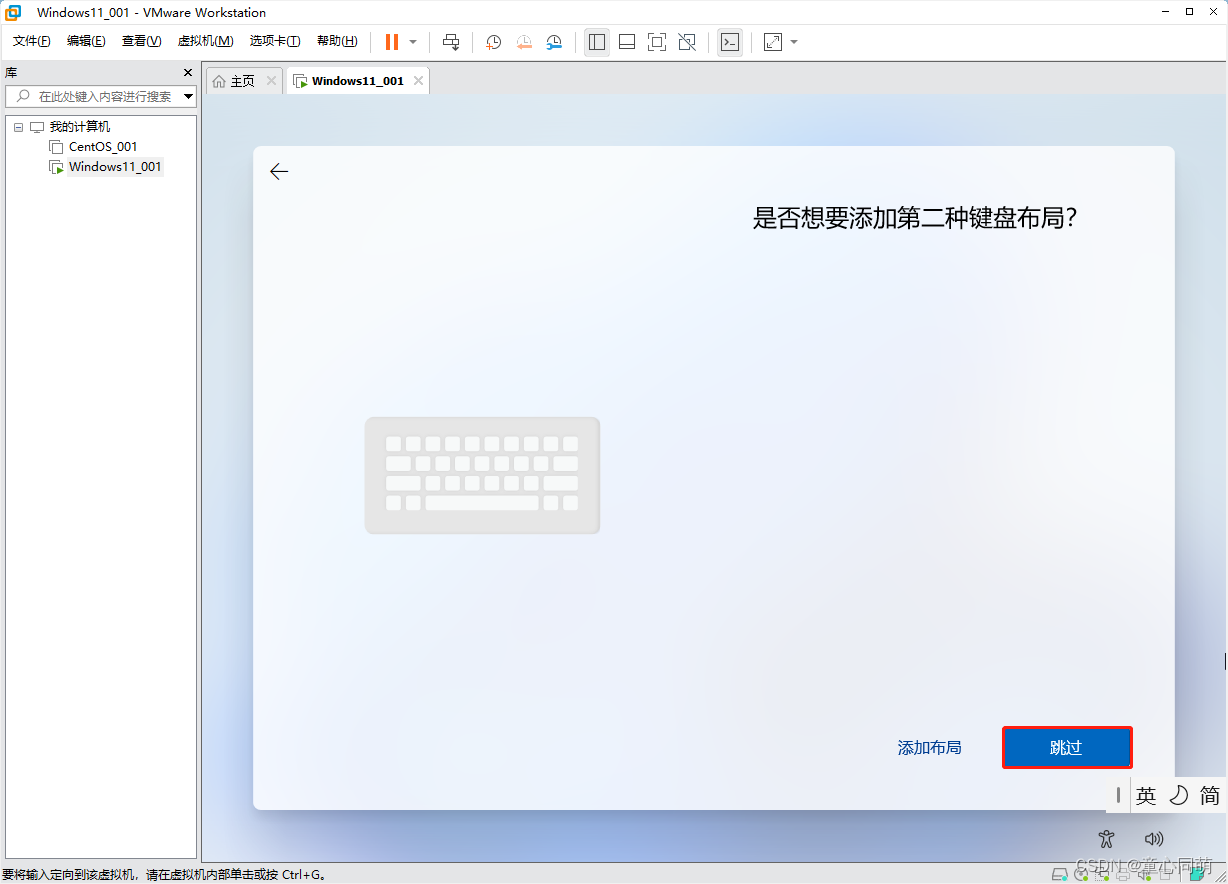Click 添加布局 to add a keyboard layout
The image size is (1228, 884).
[x=928, y=747]
